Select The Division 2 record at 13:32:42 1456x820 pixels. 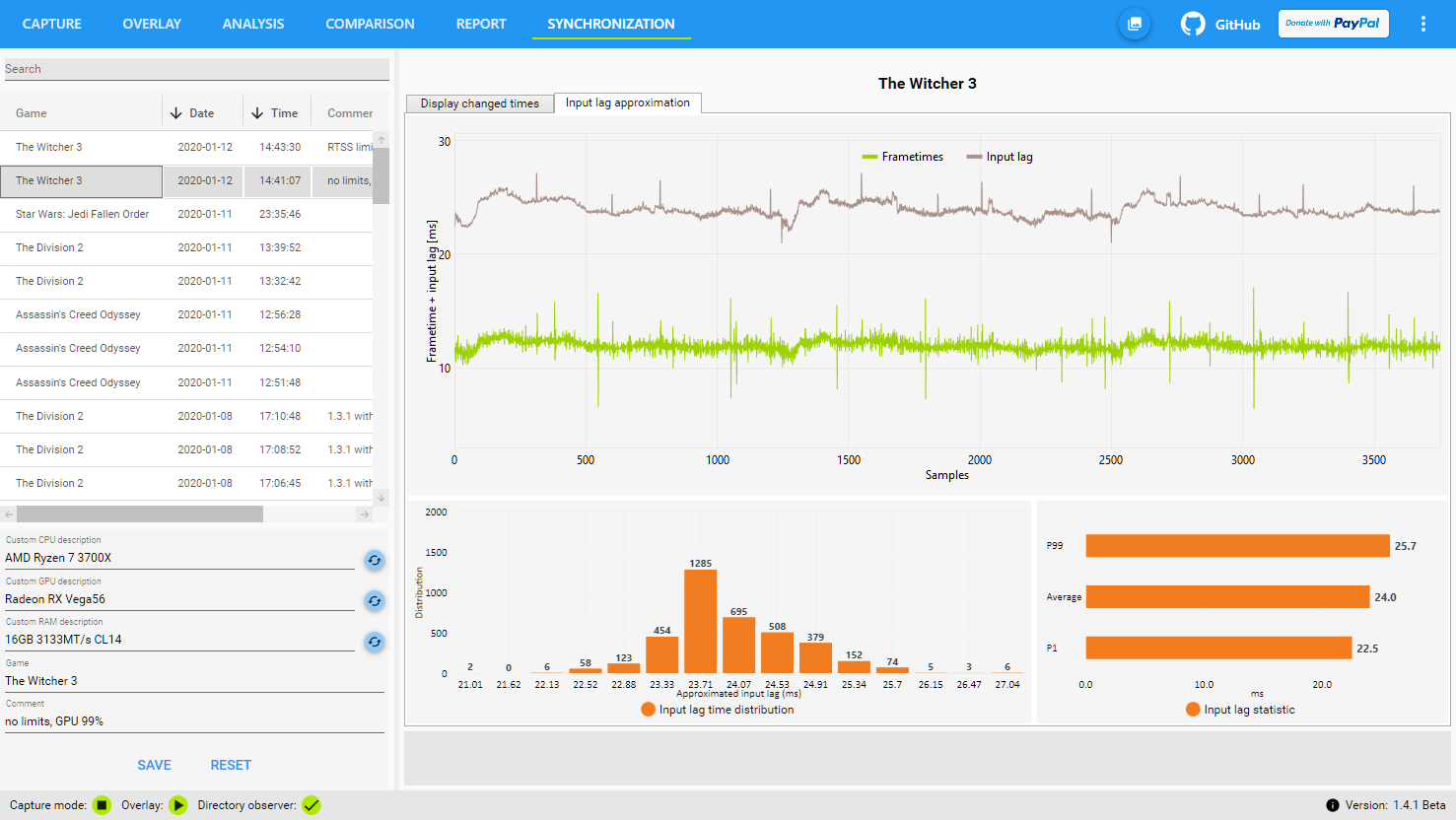point(186,281)
